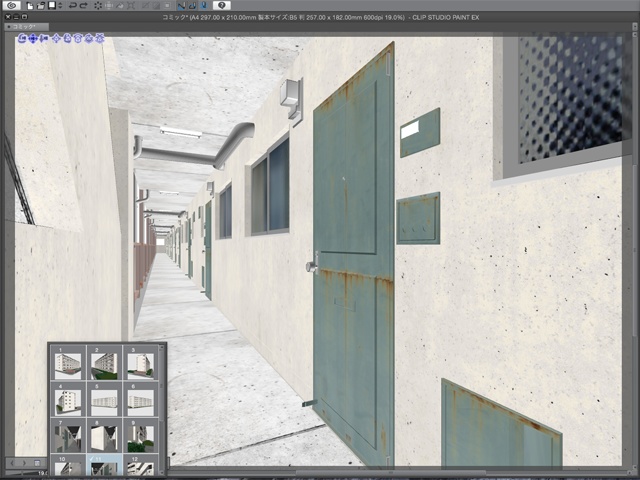Viewport: 640px width, 480px height.
Task: Click previous arrow in the object launcher
Action: point(12,463)
